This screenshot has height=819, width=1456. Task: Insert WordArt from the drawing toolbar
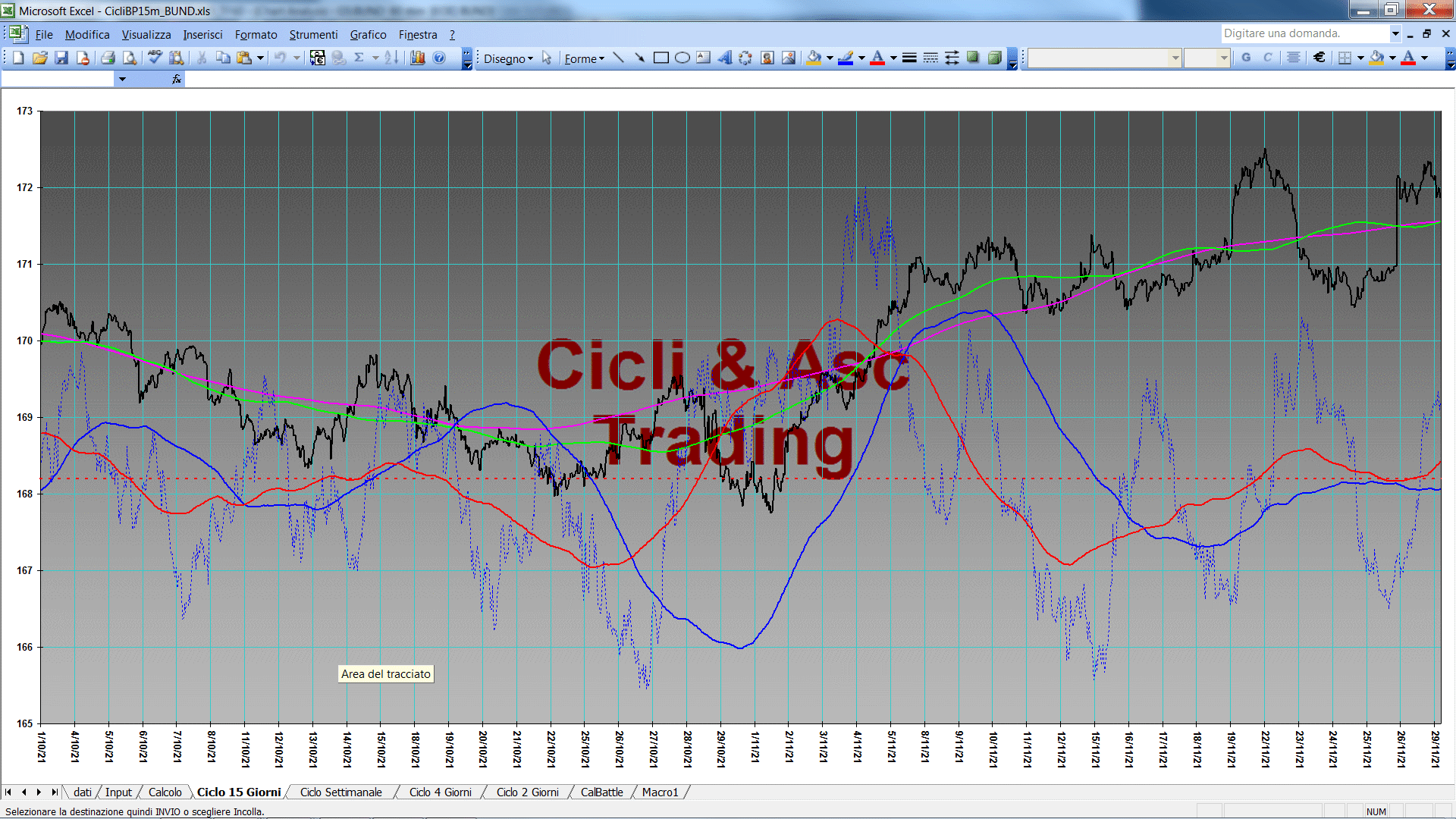pos(724,58)
